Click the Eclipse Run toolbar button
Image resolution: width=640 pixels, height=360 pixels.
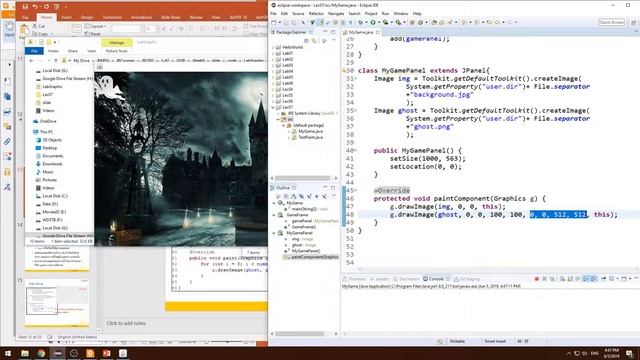click(x=373, y=22)
